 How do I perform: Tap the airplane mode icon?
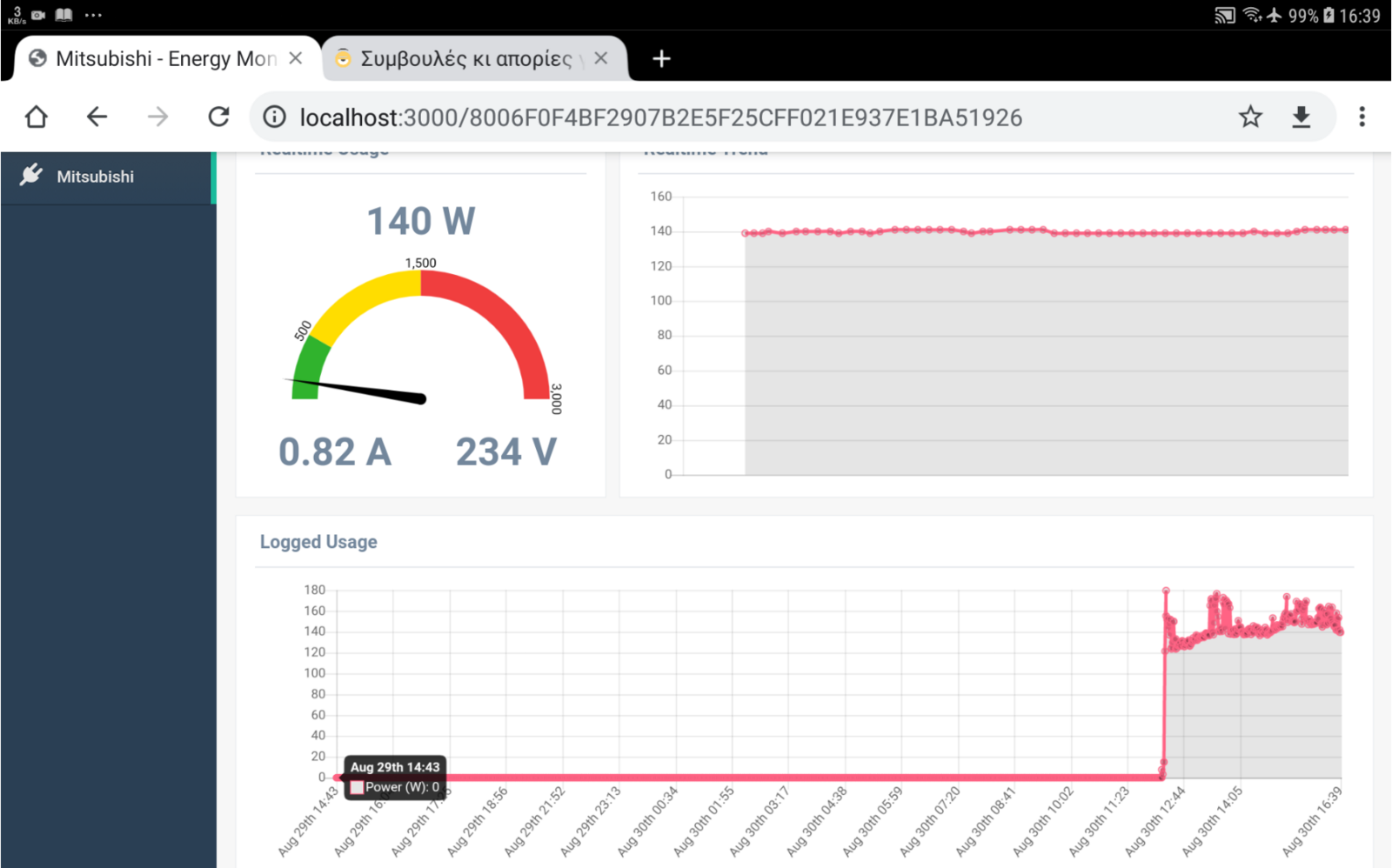click(1275, 15)
